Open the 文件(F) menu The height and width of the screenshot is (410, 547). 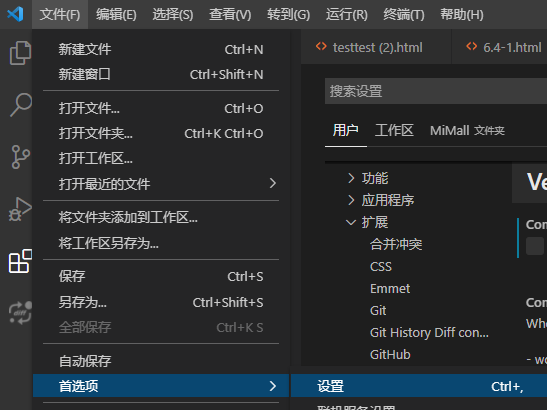click(60, 14)
